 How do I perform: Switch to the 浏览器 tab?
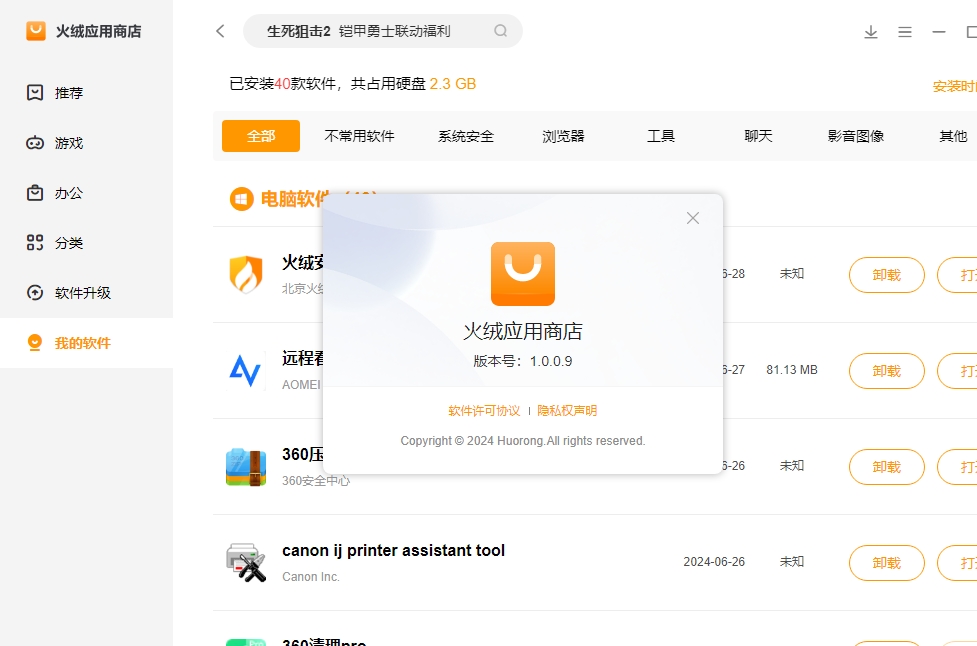click(563, 136)
